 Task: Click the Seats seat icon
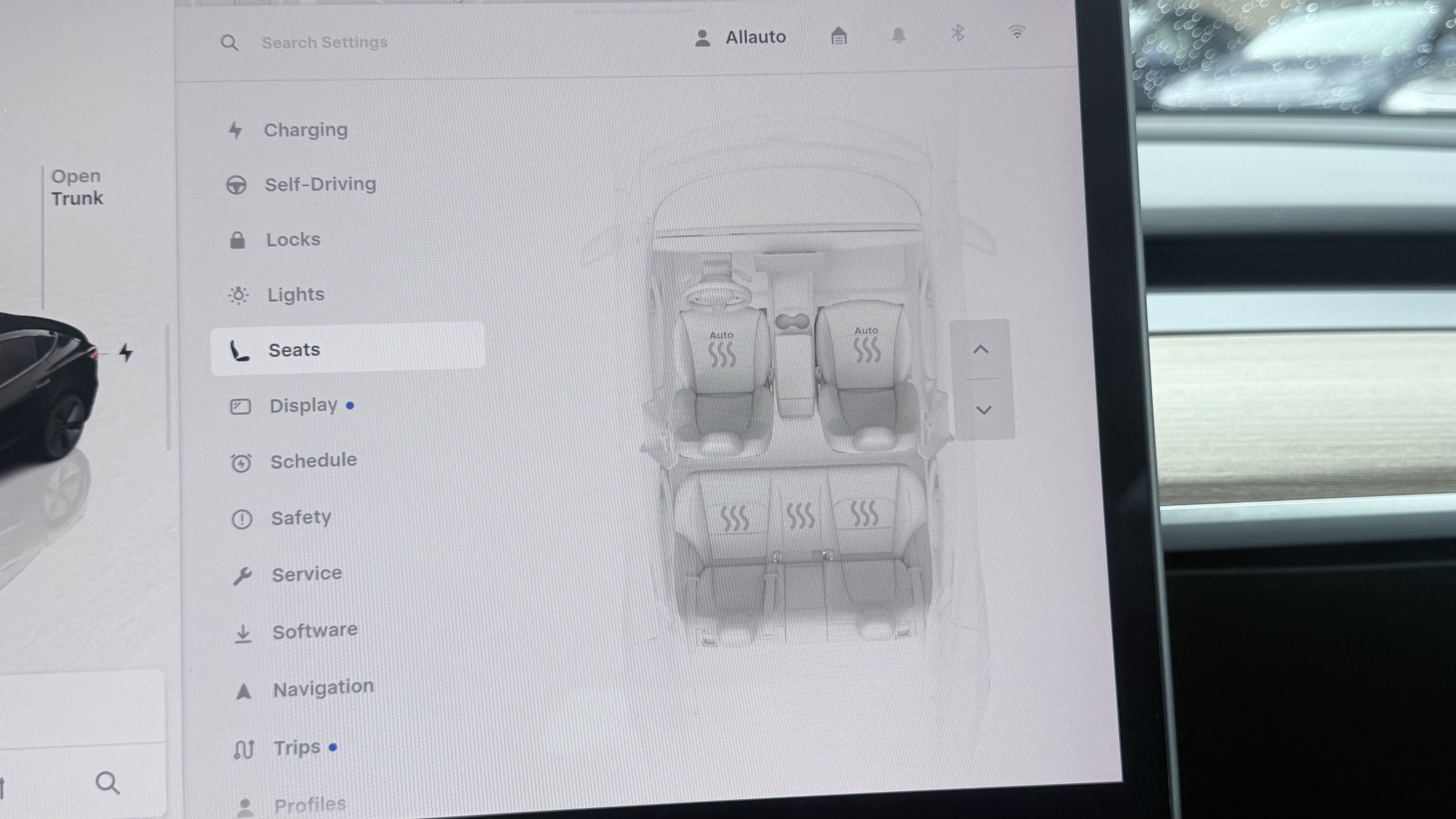coord(239,350)
